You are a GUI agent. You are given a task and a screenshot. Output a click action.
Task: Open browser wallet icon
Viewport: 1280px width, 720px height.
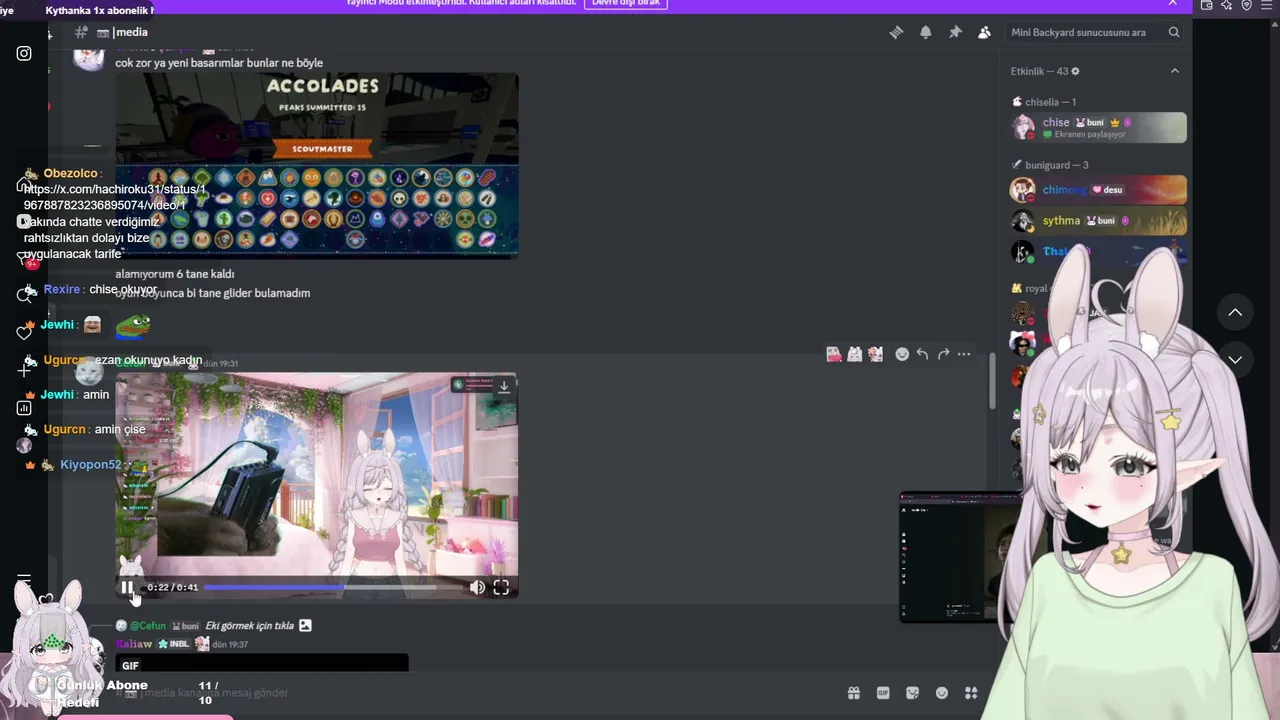point(1207,5)
